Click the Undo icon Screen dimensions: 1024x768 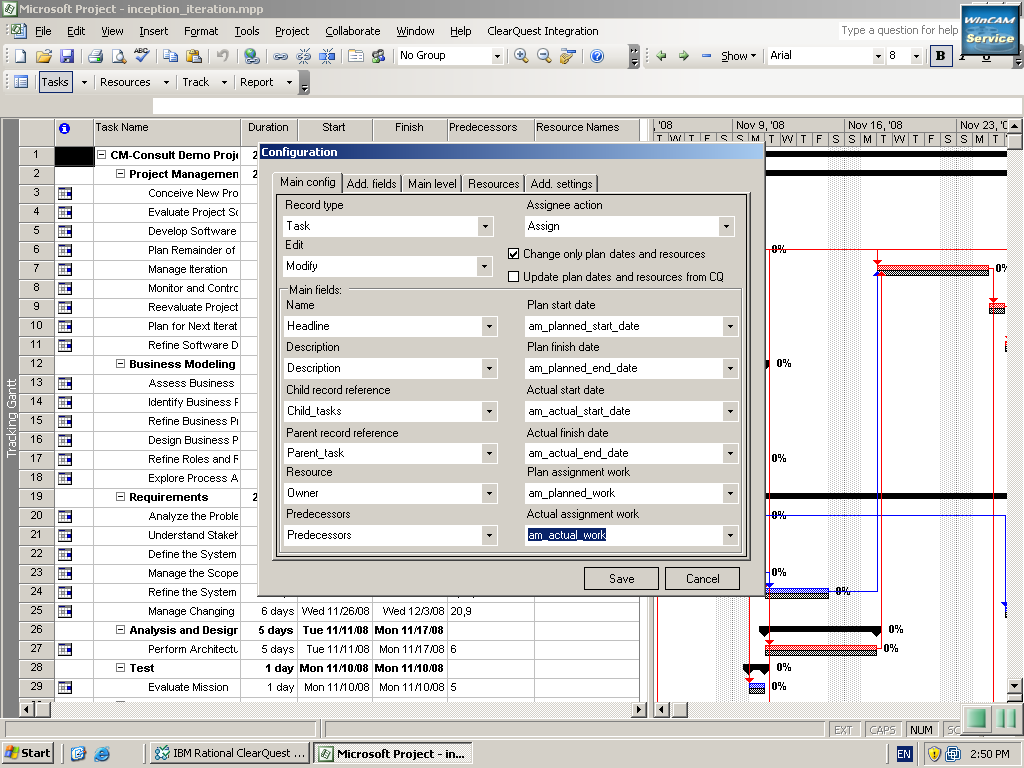coord(222,56)
